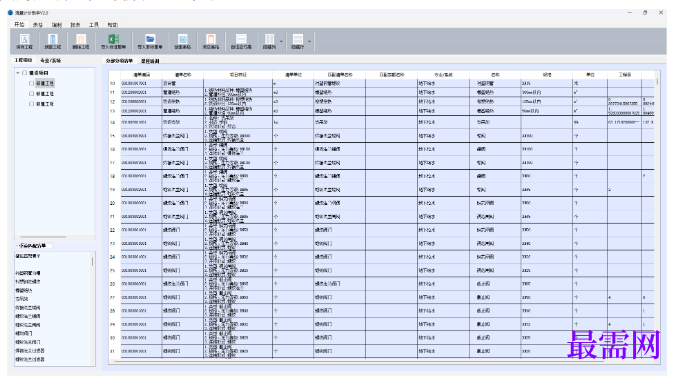
Task: Switch to the 专业/系统 panel tab
Action: click(51, 60)
